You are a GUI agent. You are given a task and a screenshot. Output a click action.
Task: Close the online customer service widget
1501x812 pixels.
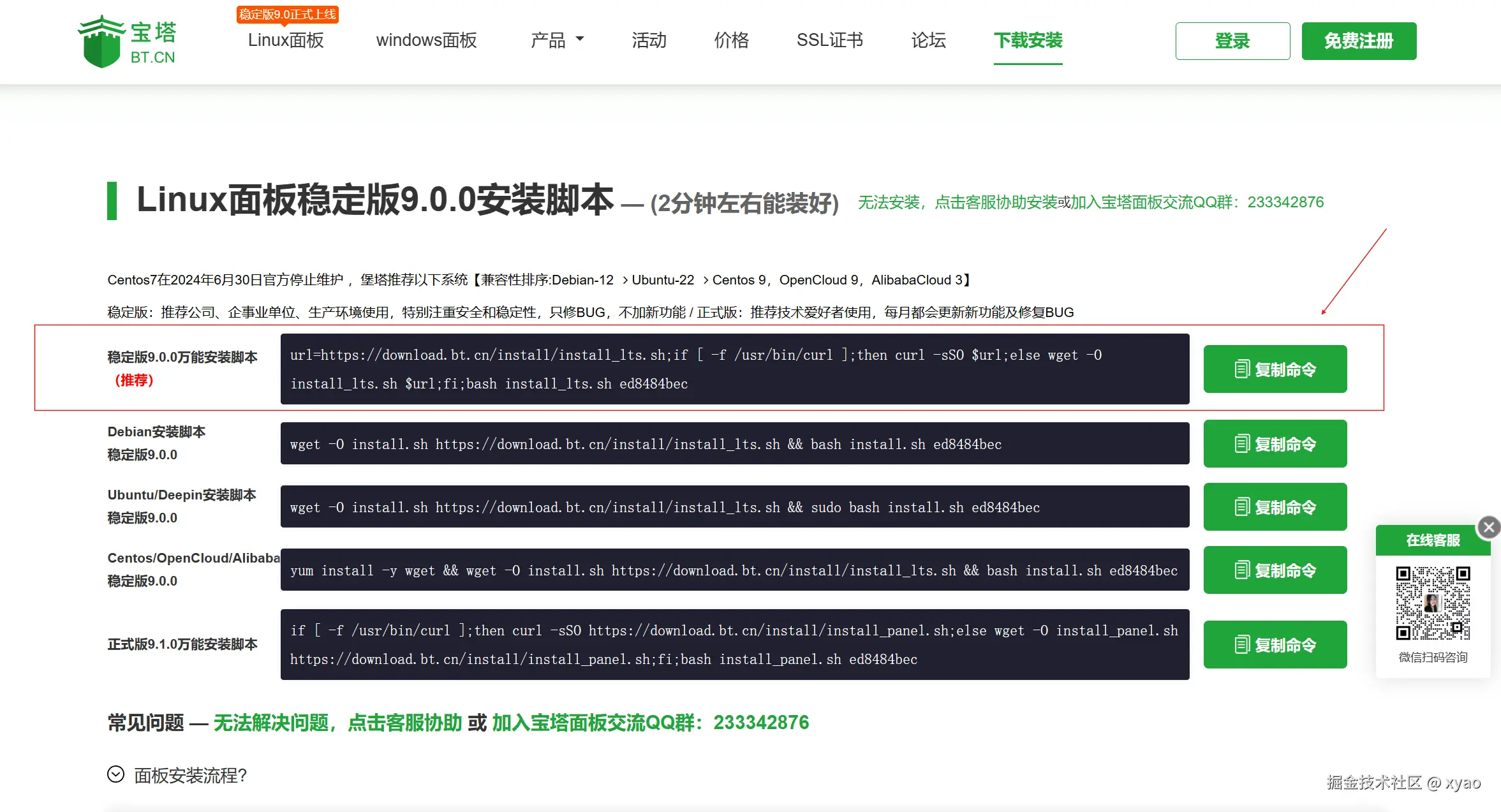1489,527
